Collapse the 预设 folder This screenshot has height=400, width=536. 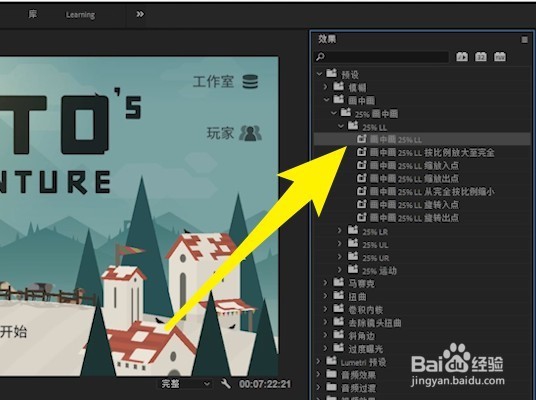(x=319, y=74)
